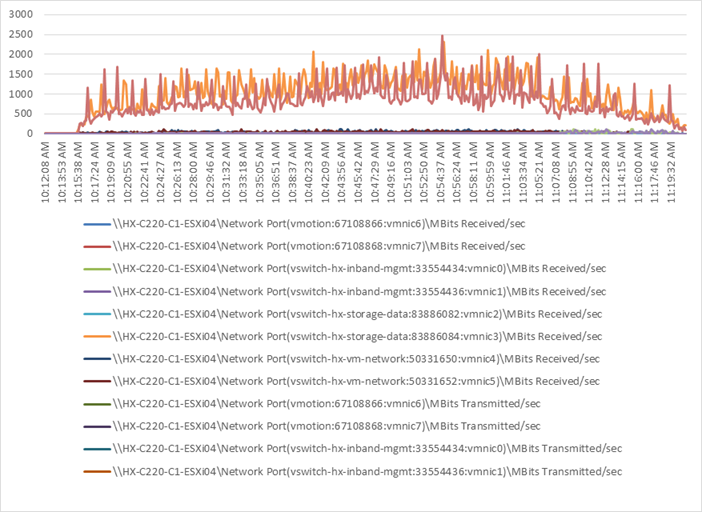The image size is (702, 512).
Task: Click the 500 value on the vertical axis
Action: [x=24, y=114]
